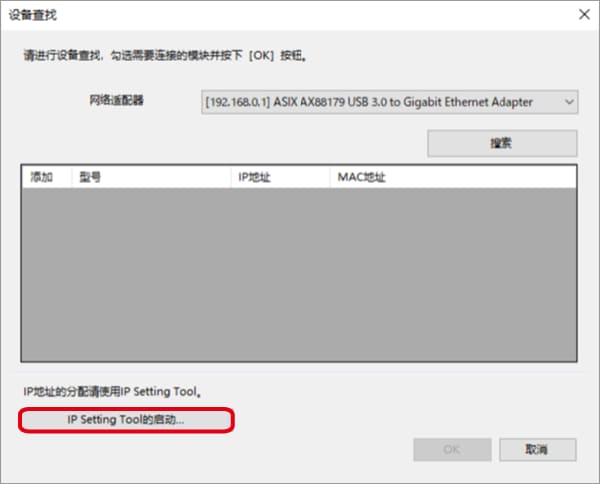Confirm with the grayed-out OK button
This screenshot has height=484, width=600.
click(452, 450)
